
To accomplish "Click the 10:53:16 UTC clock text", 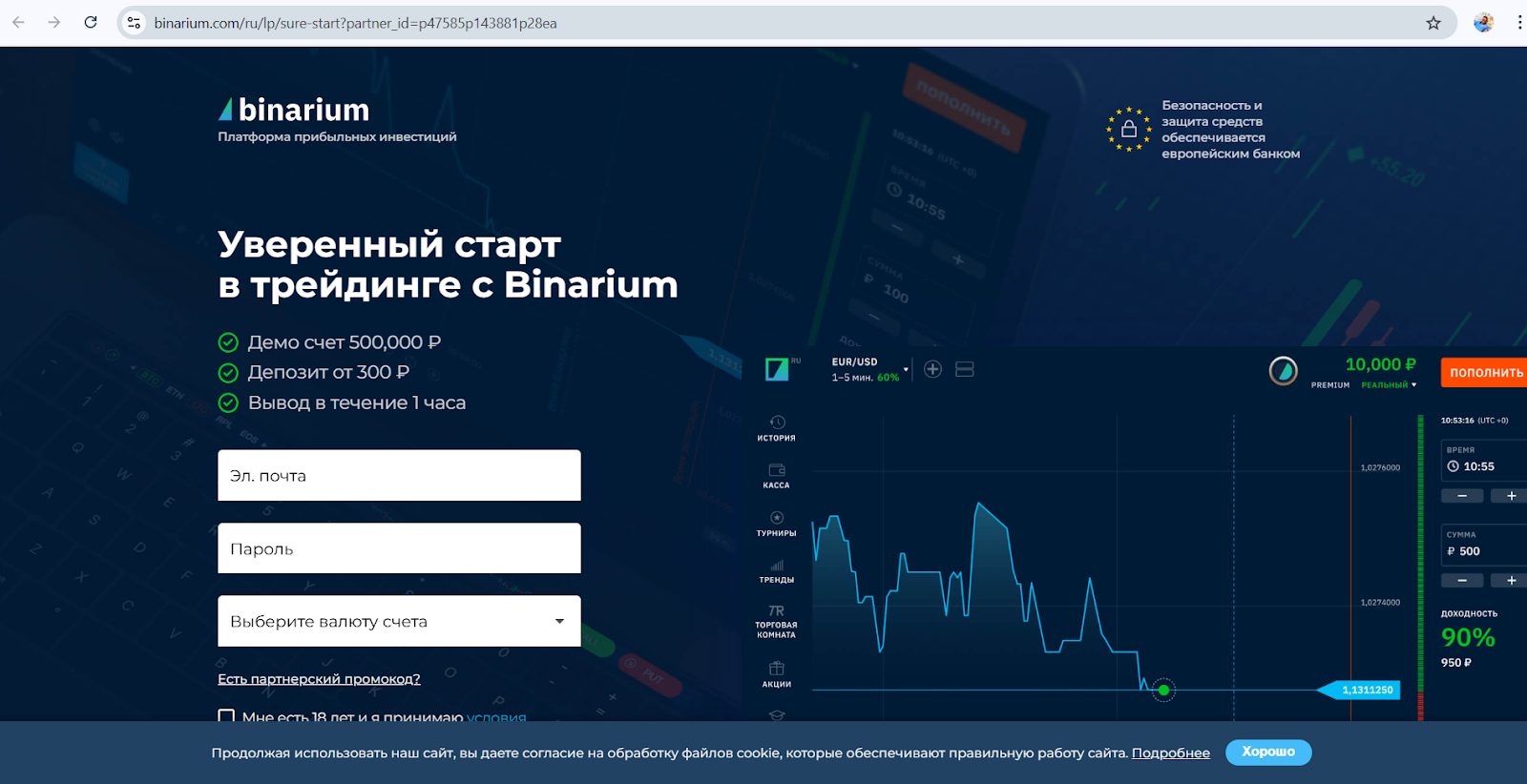I will pos(1475,420).
